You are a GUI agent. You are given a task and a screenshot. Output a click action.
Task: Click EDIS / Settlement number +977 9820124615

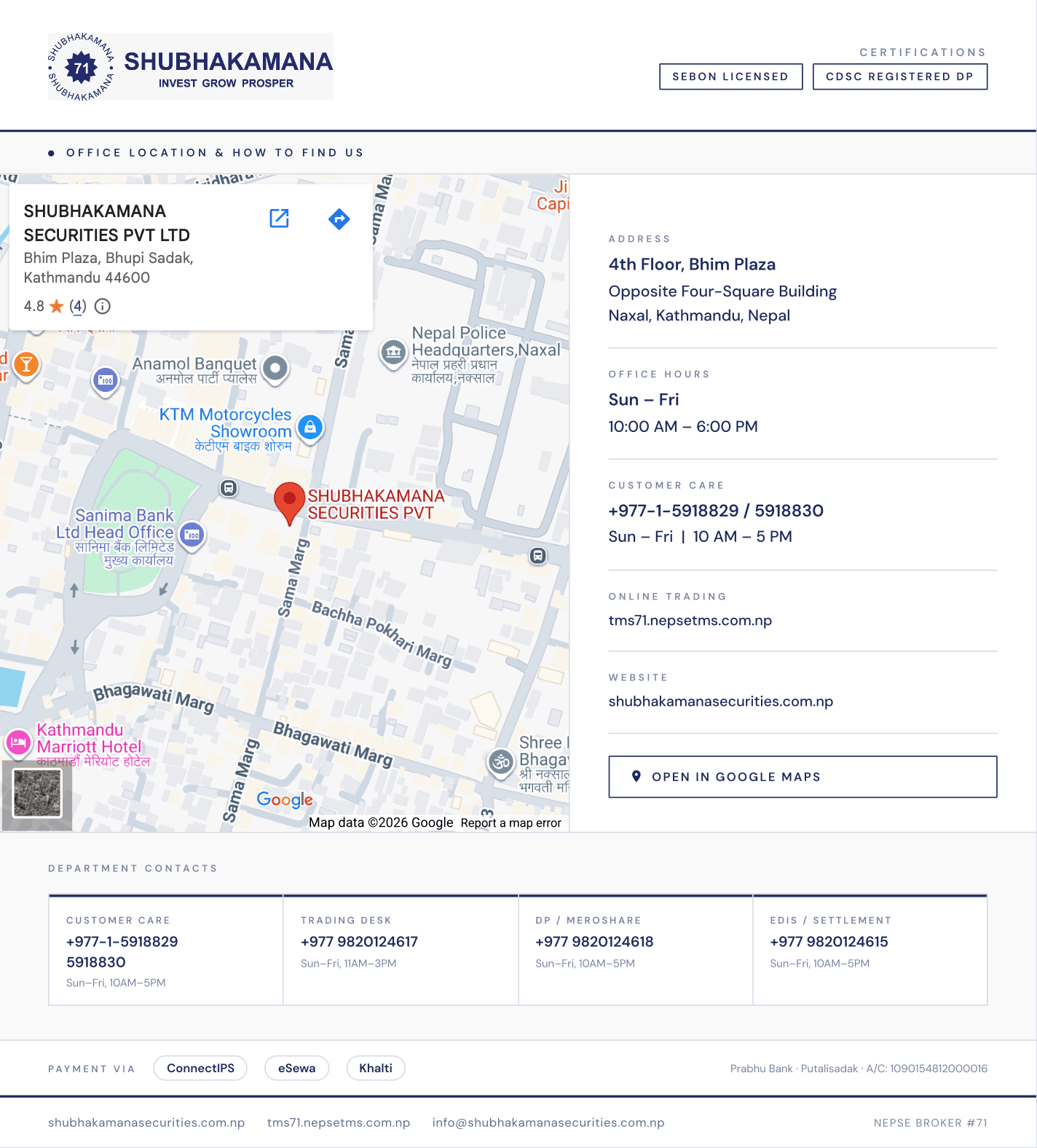(x=829, y=942)
